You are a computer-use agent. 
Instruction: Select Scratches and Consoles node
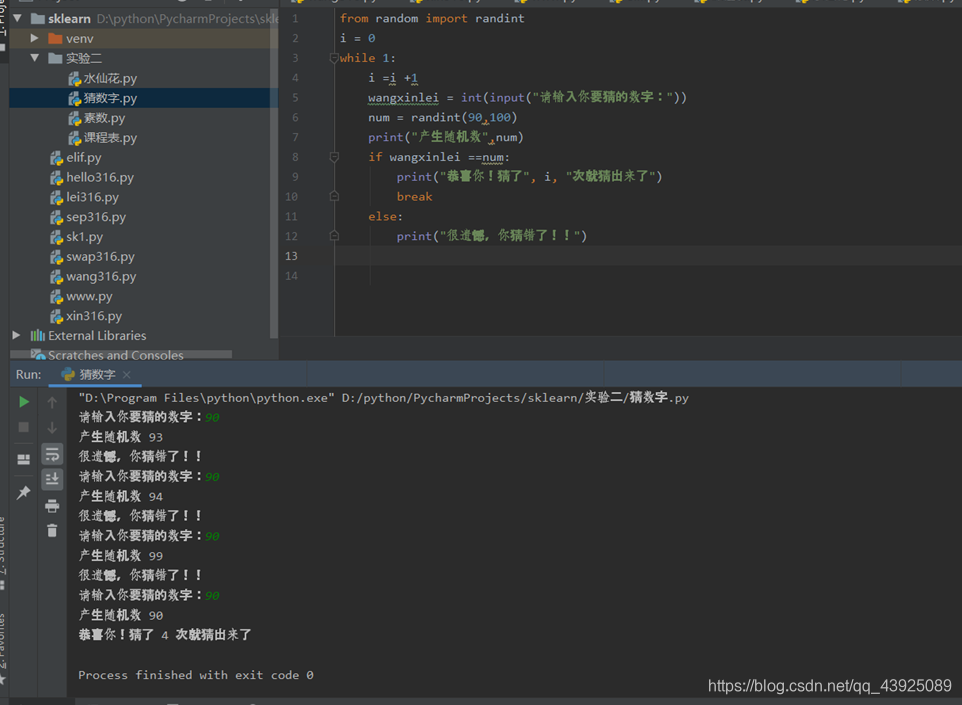click(x=115, y=355)
